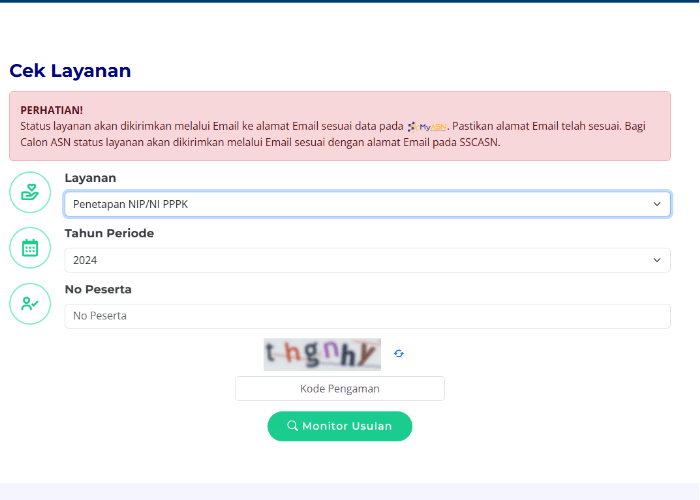Screen dimensions: 700x500
Task: Click the Layanan hand-heart icon
Action: pyautogui.click(x=30, y=192)
